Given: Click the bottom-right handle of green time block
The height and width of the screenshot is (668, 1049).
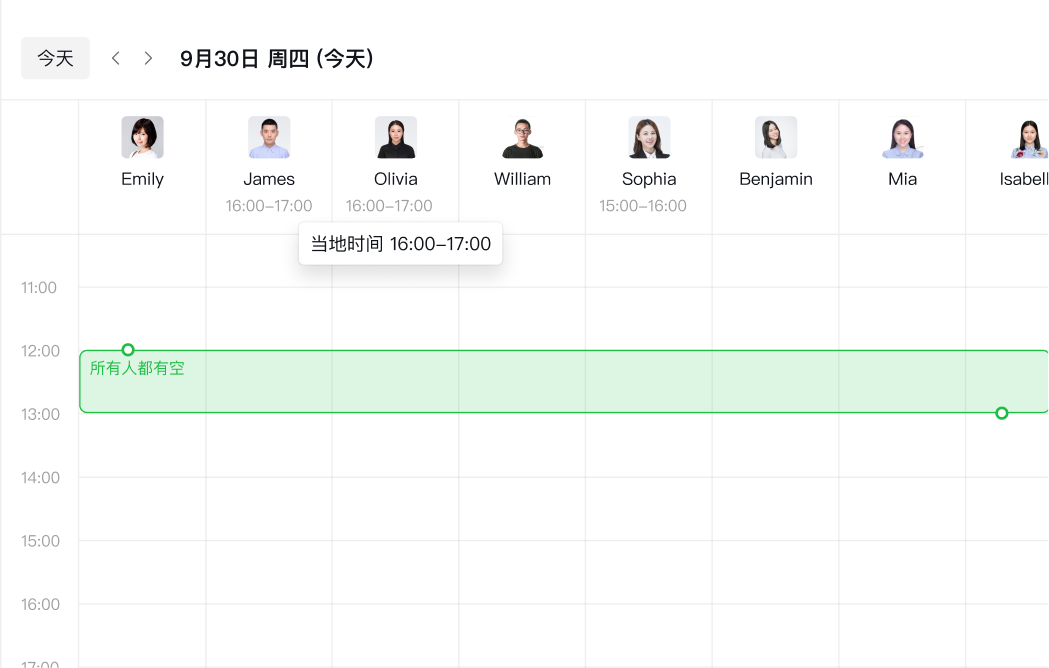Looking at the screenshot, I should pyautogui.click(x=1002, y=413).
